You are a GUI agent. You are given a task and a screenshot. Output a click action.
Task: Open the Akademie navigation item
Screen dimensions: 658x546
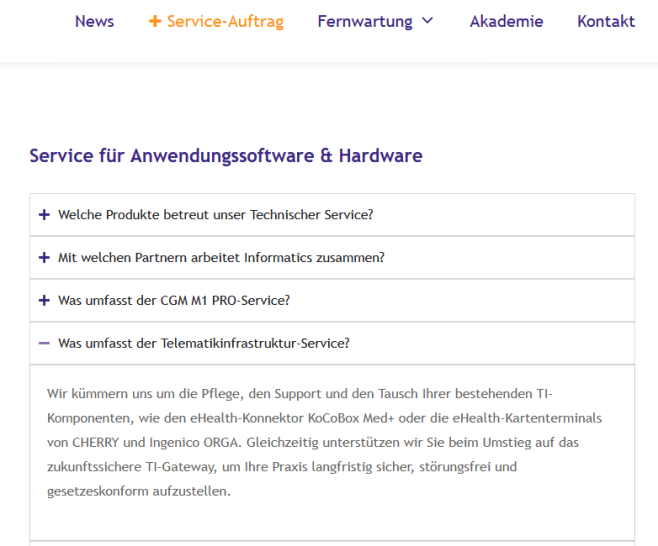(506, 21)
